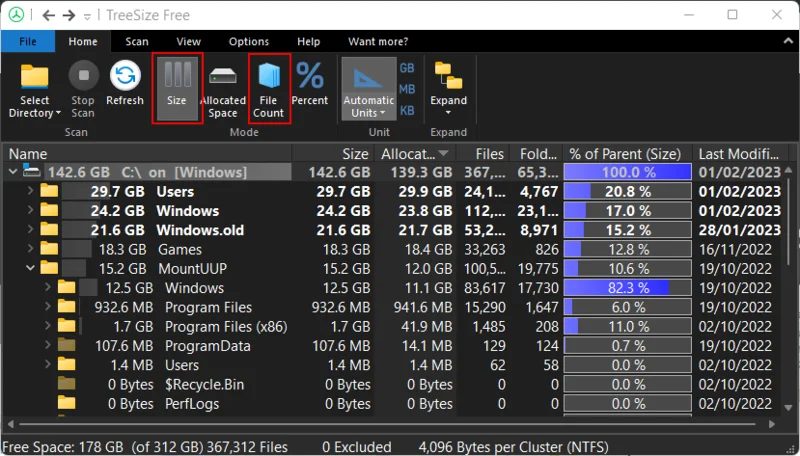Click the 82.3 % size bar for Windows
The width and height of the screenshot is (800, 456).
pos(627,288)
